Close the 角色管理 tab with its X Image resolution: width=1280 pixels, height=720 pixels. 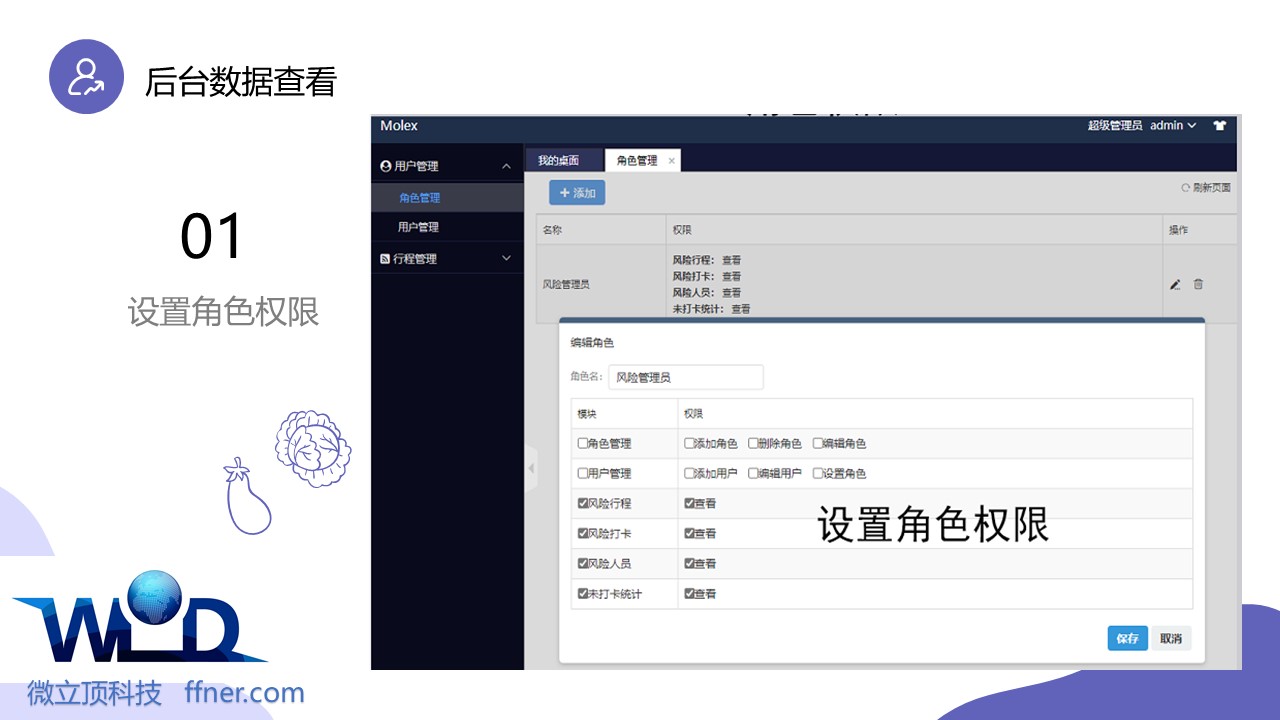pyautogui.click(x=671, y=161)
